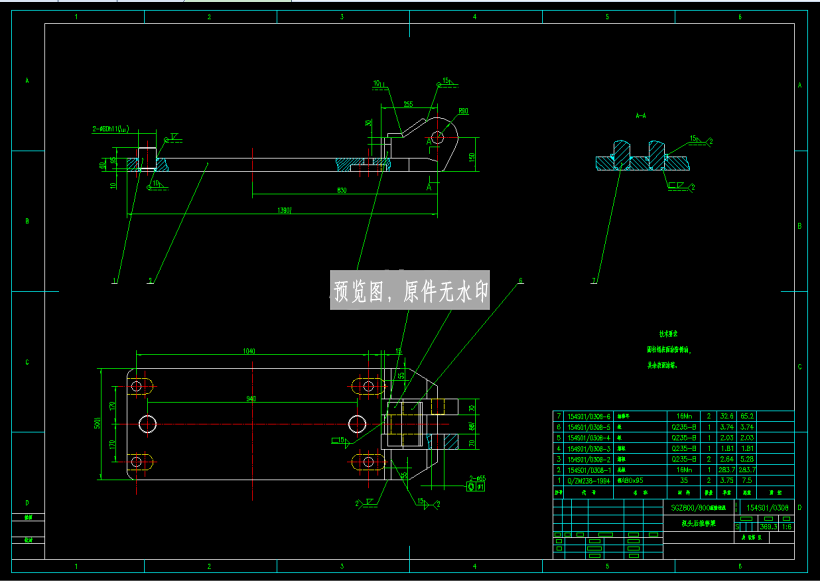Image resolution: width=820 pixels, height=581 pixels.
Task: Click the left center hole in the plan view
Action: pos(147,424)
